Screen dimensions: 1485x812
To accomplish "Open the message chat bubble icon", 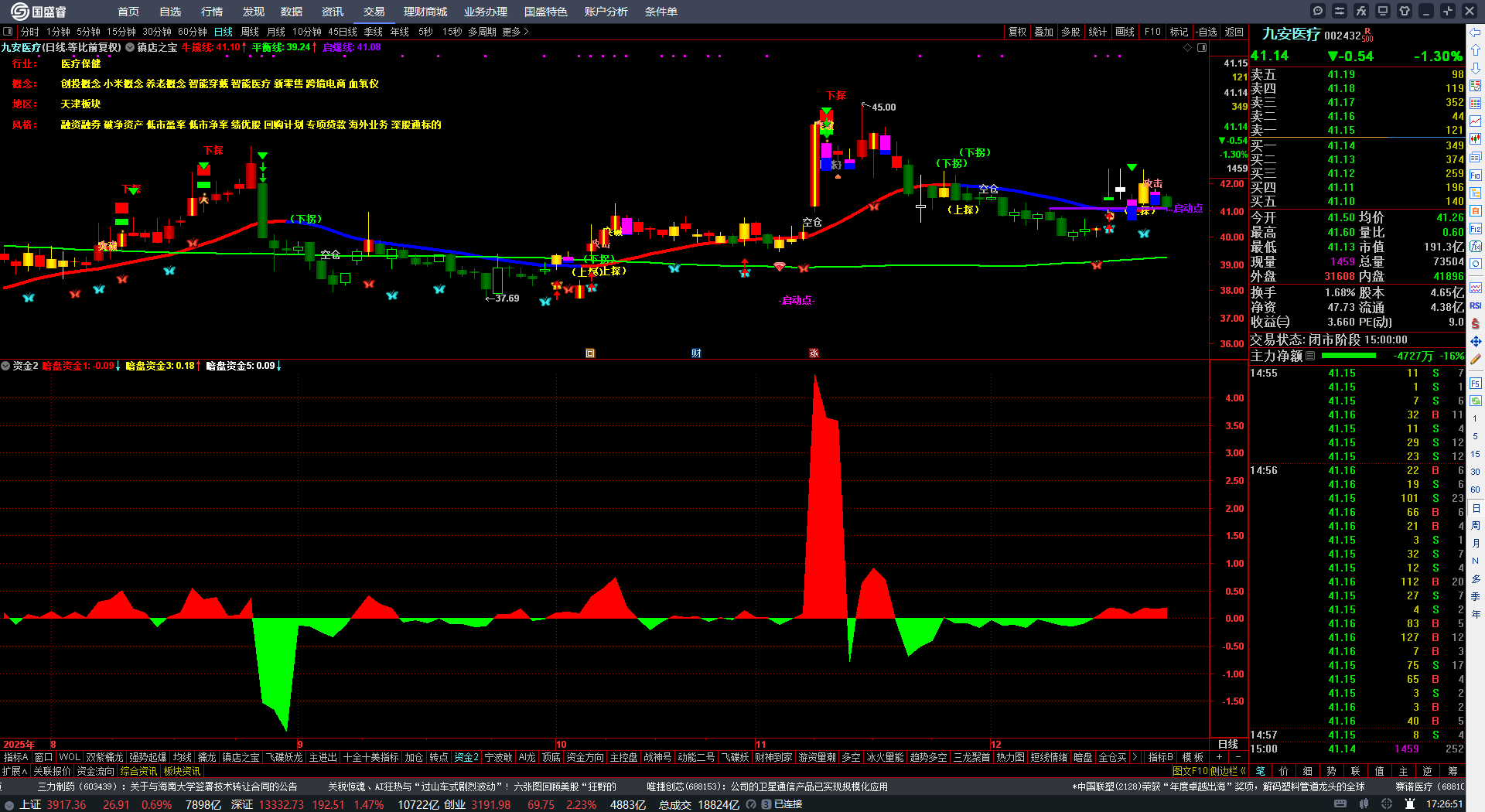I will tap(1318, 11).
